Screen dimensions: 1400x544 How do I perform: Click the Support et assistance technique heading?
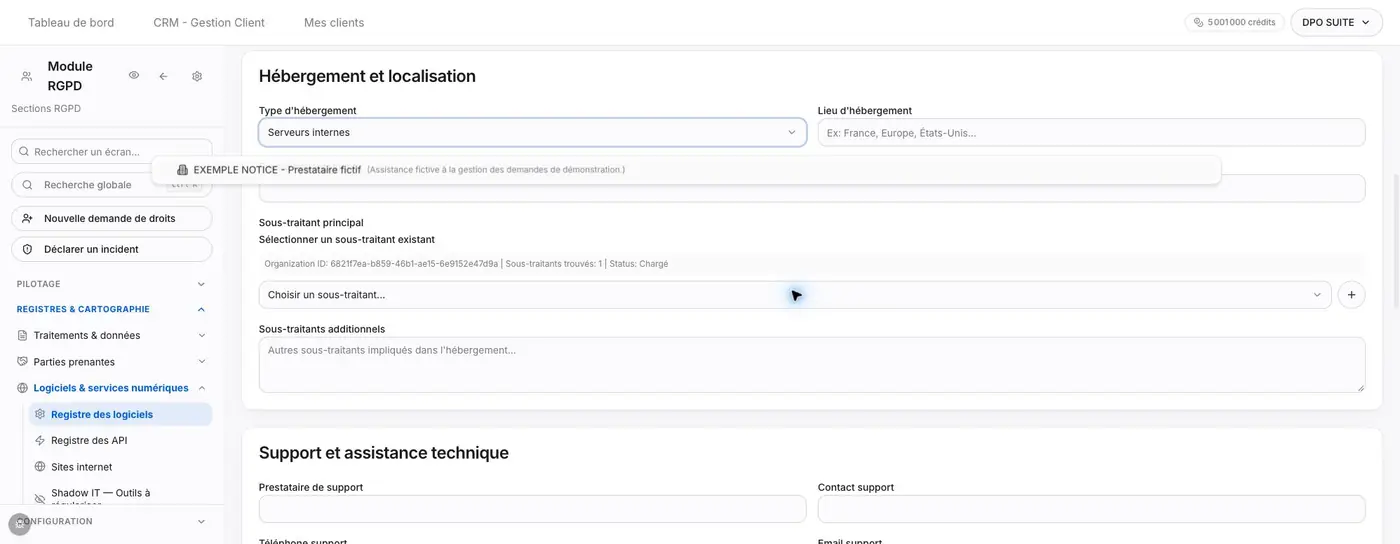[384, 453]
